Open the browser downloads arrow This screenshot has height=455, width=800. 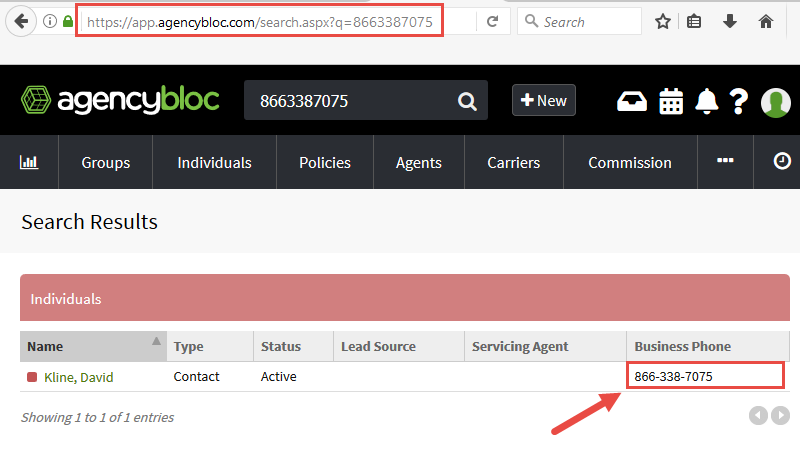[730, 21]
